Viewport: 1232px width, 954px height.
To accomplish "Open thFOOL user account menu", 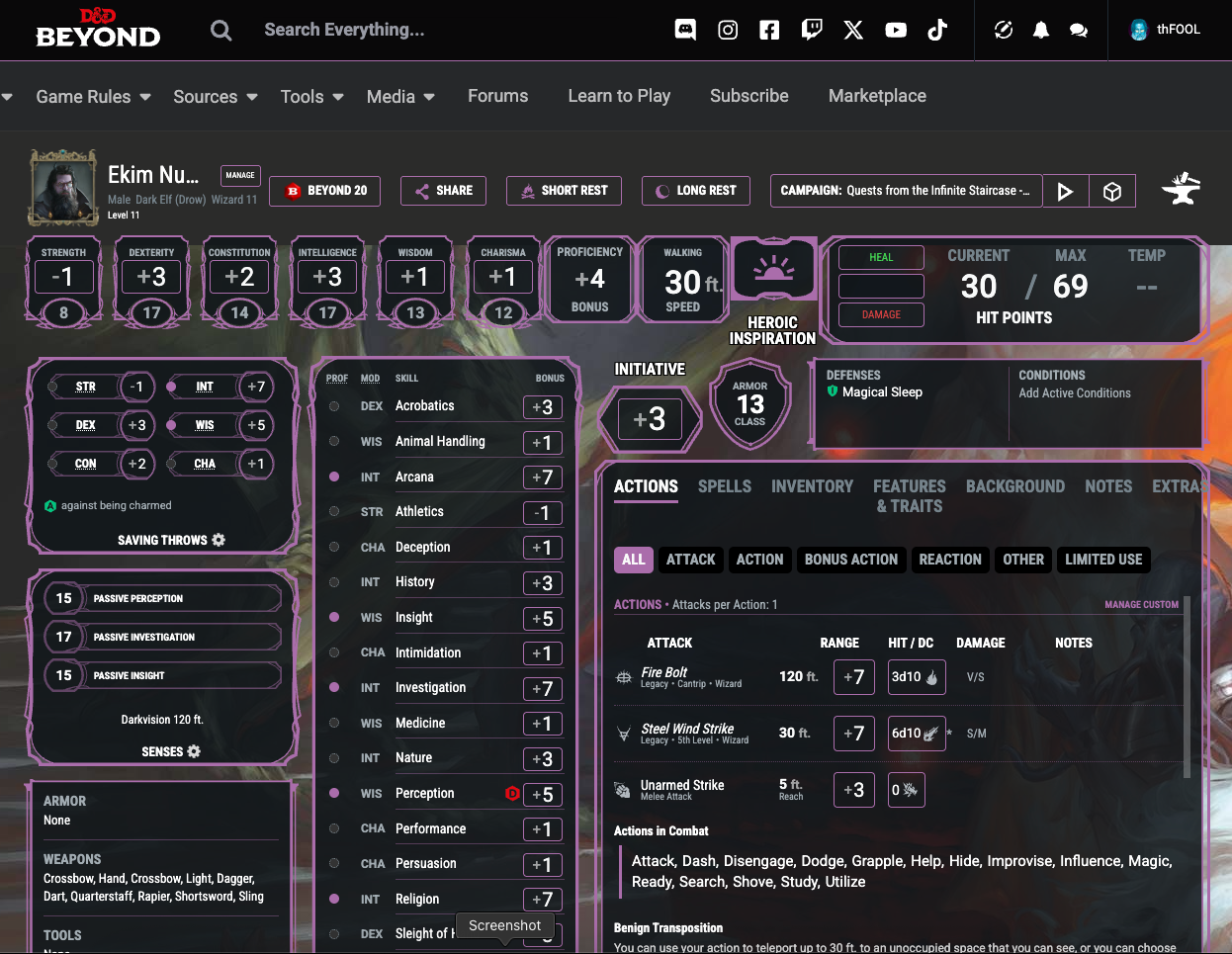I will (1165, 30).
